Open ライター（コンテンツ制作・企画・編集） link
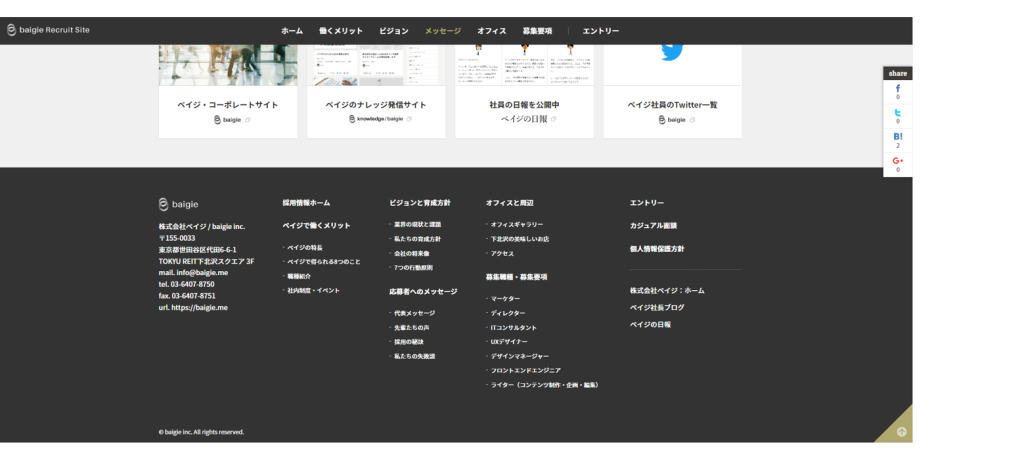Viewport: 1024px width, 460px height. [x=545, y=385]
